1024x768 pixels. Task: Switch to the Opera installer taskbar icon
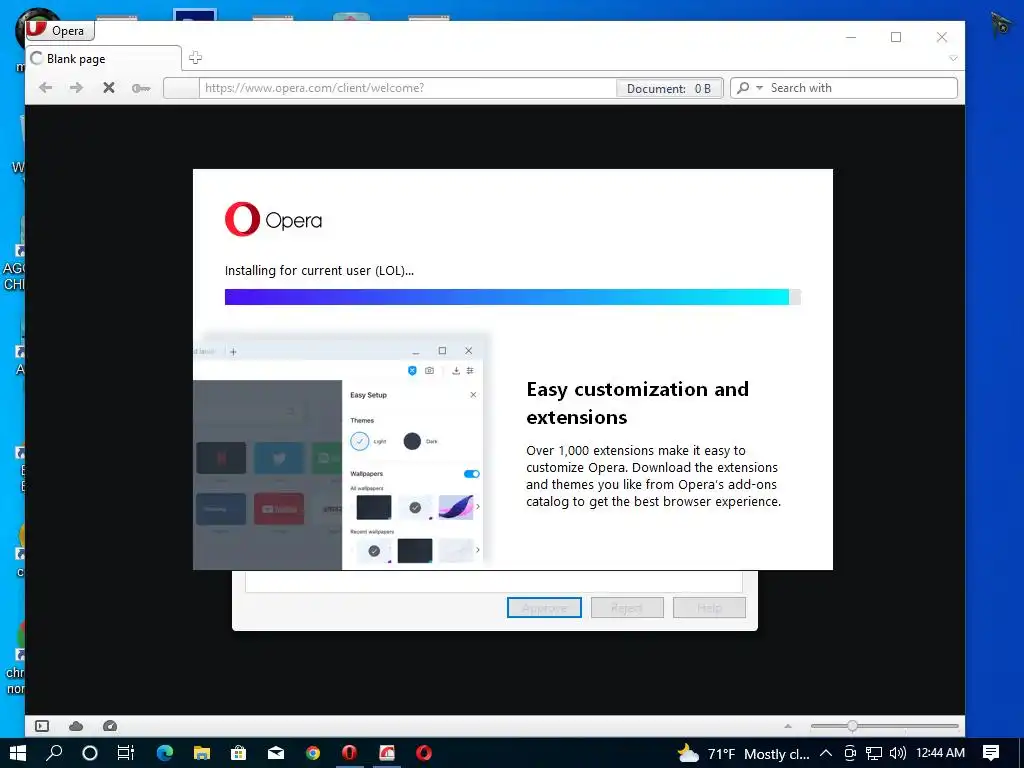pyautogui.click(x=387, y=753)
